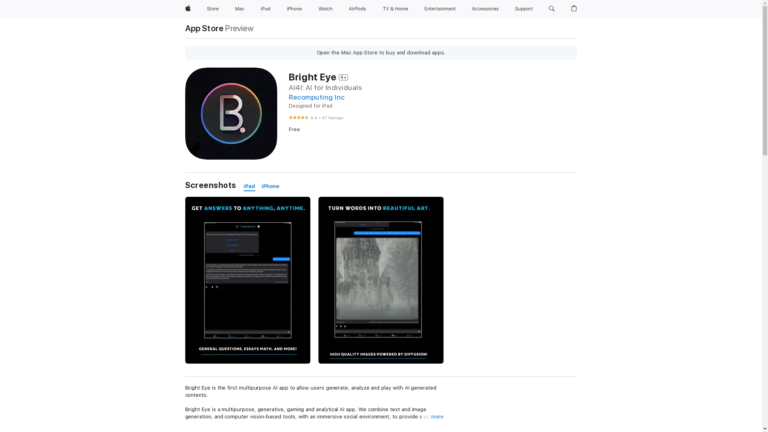Image resolution: width=768 pixels, height=432 pixels.
Task: Click 'Preview' text beside App Store
Action: (x=239, y=28)
